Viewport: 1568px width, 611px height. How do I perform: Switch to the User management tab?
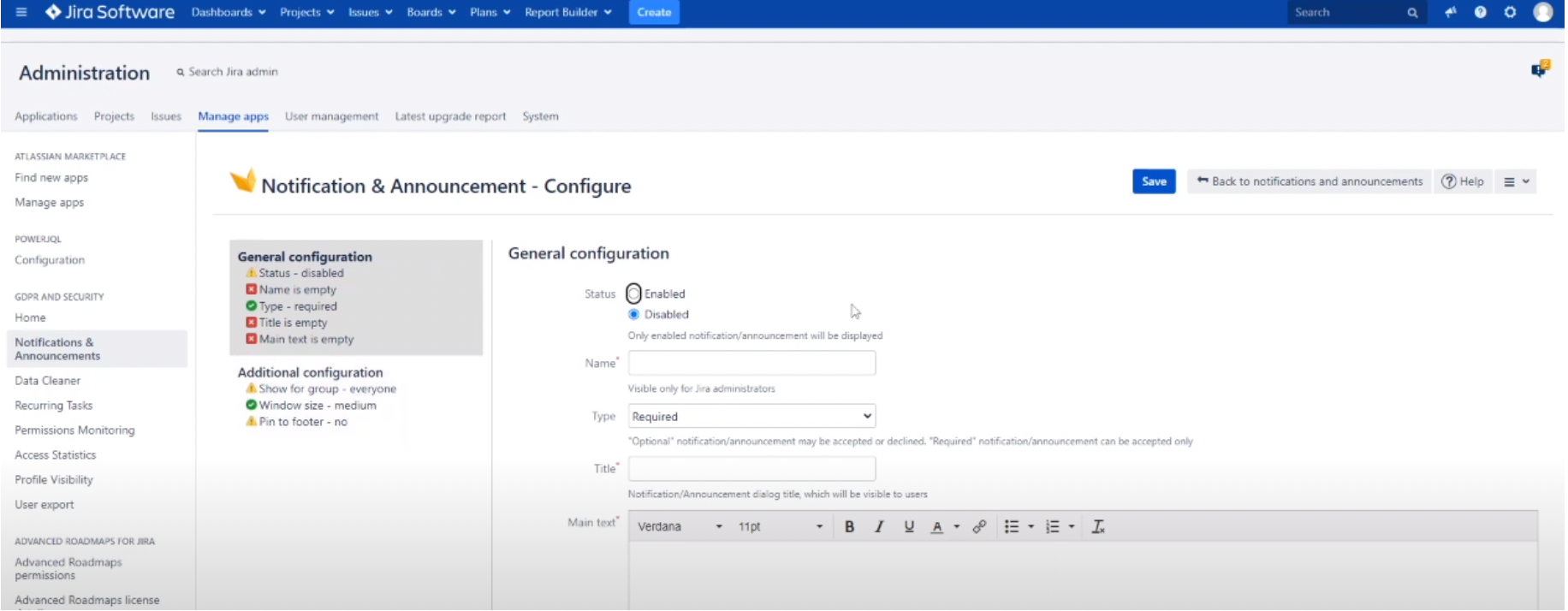click(331, 116)
